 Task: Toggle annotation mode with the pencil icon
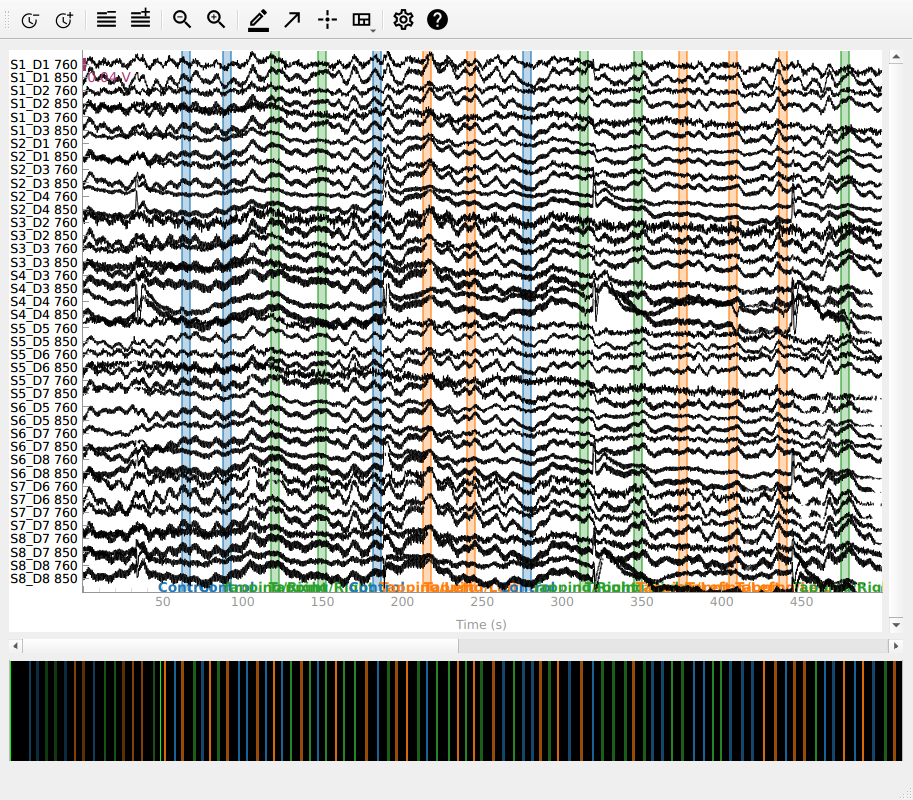pyautogui.click(x=258, y=19)
